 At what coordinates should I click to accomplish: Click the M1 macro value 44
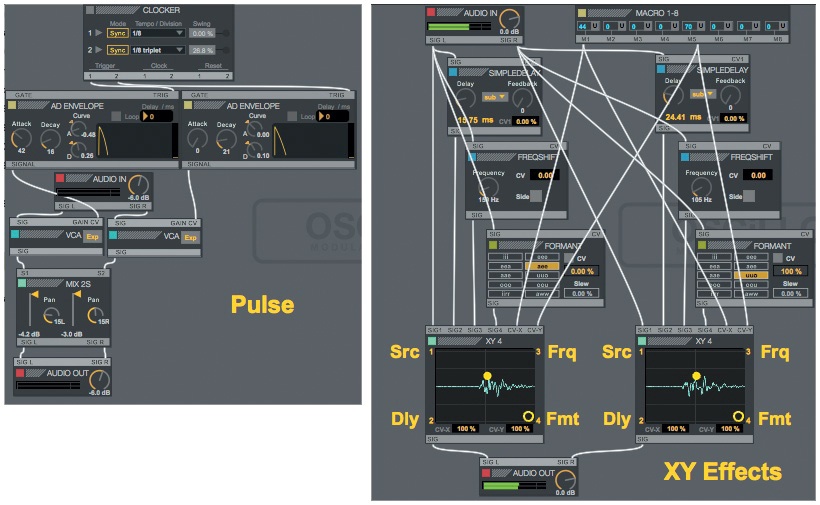coord(583,26)
